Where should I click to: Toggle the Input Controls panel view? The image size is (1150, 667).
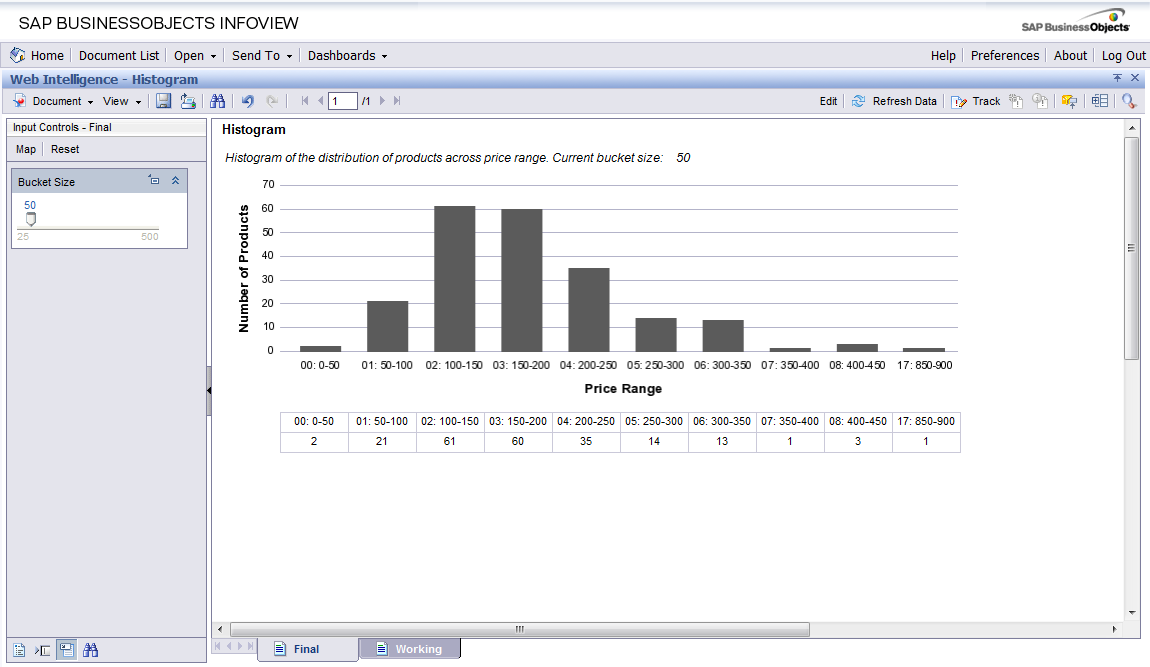66,649
